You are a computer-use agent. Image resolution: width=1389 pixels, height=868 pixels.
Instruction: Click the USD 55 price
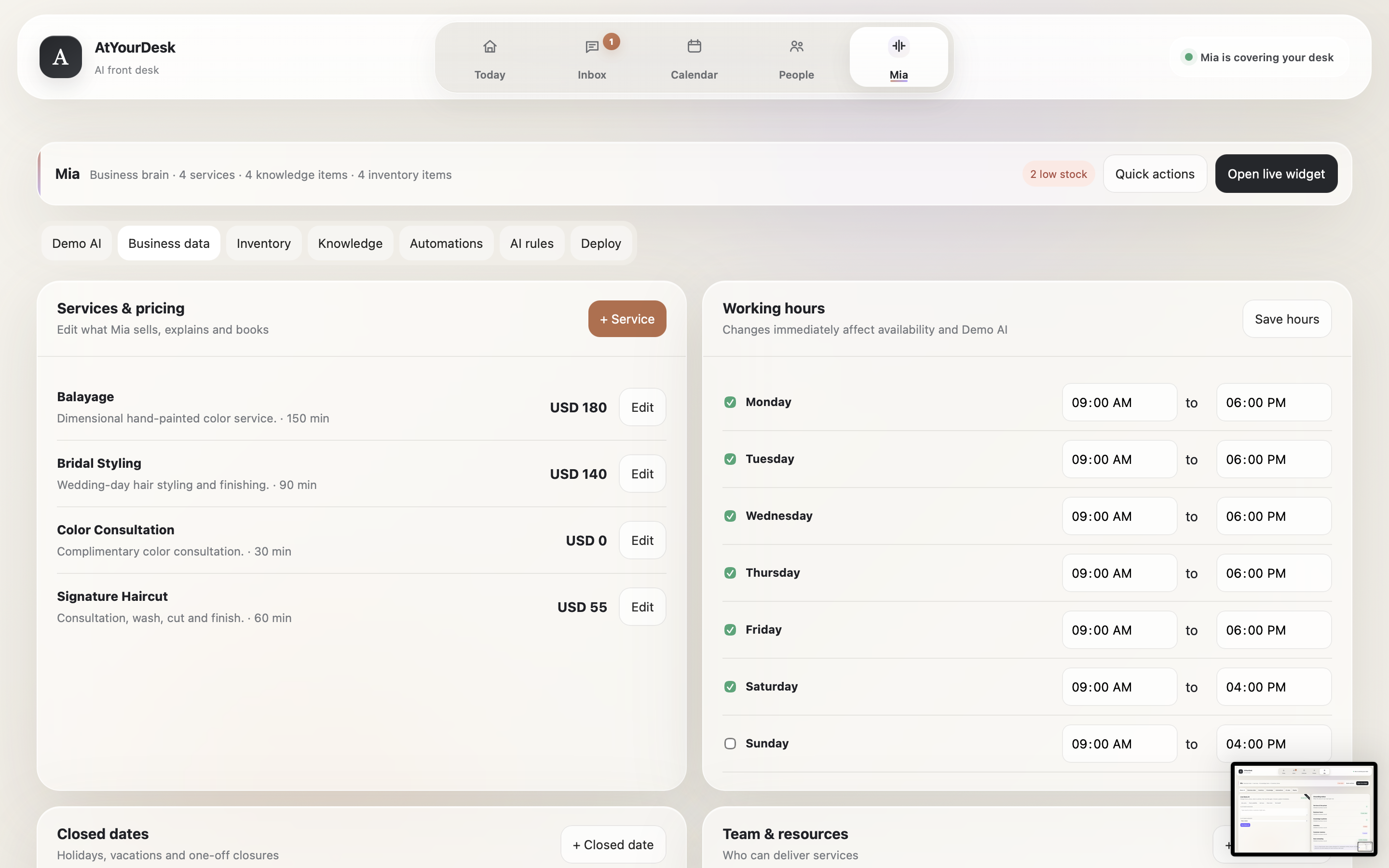point(582,607)
